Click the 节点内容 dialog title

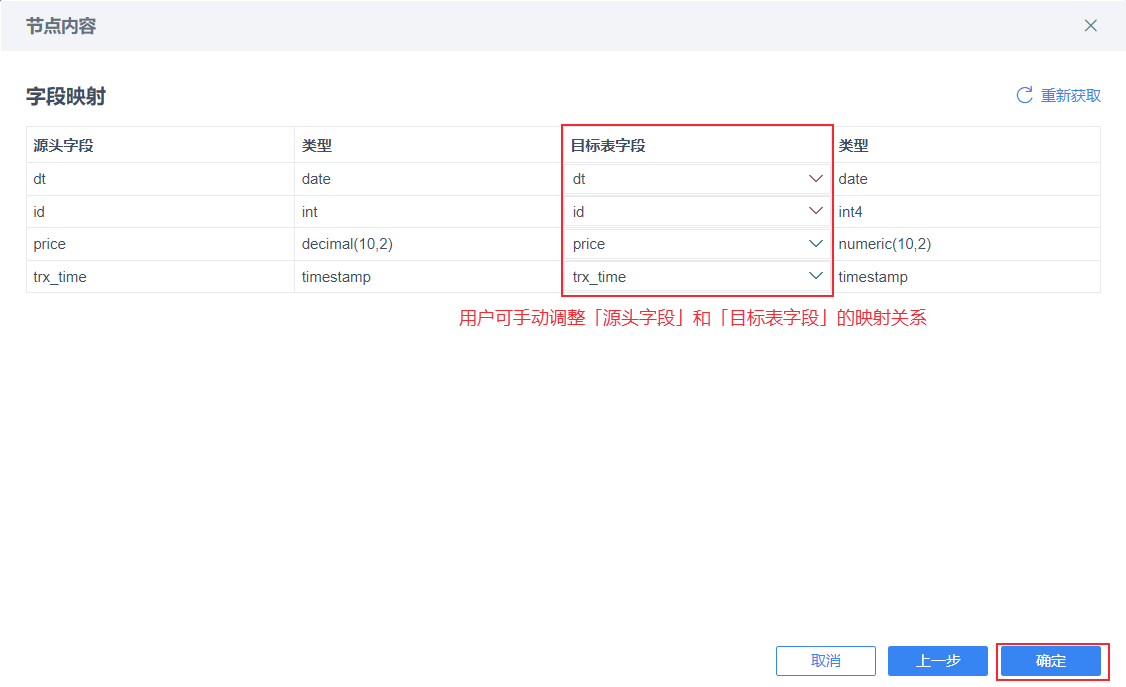coord(61,26)
